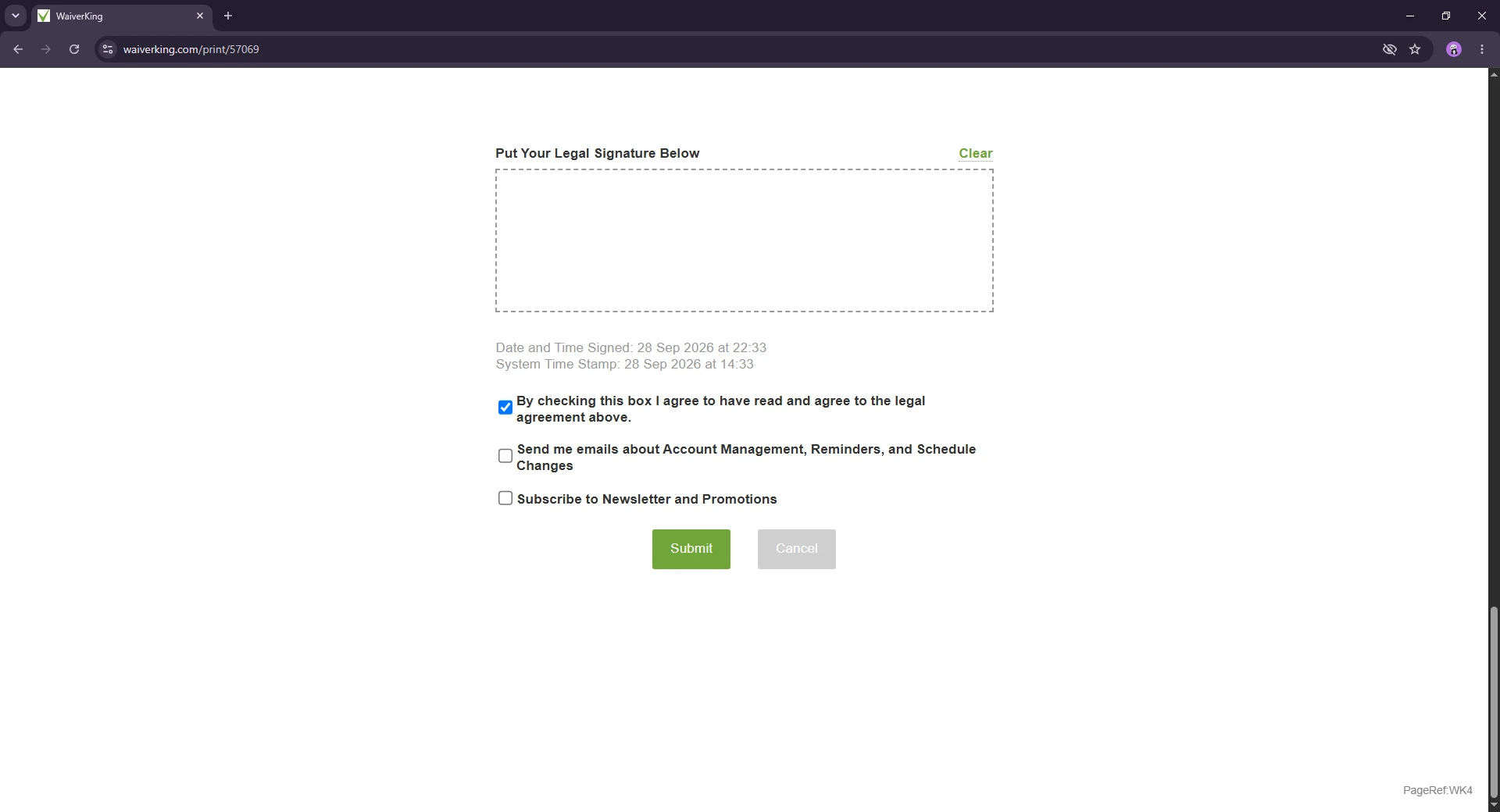Click the 'System Time Stamp' line
Image resolution: width=1500 pixels, height=812 pixels.
tap(625, 364)
